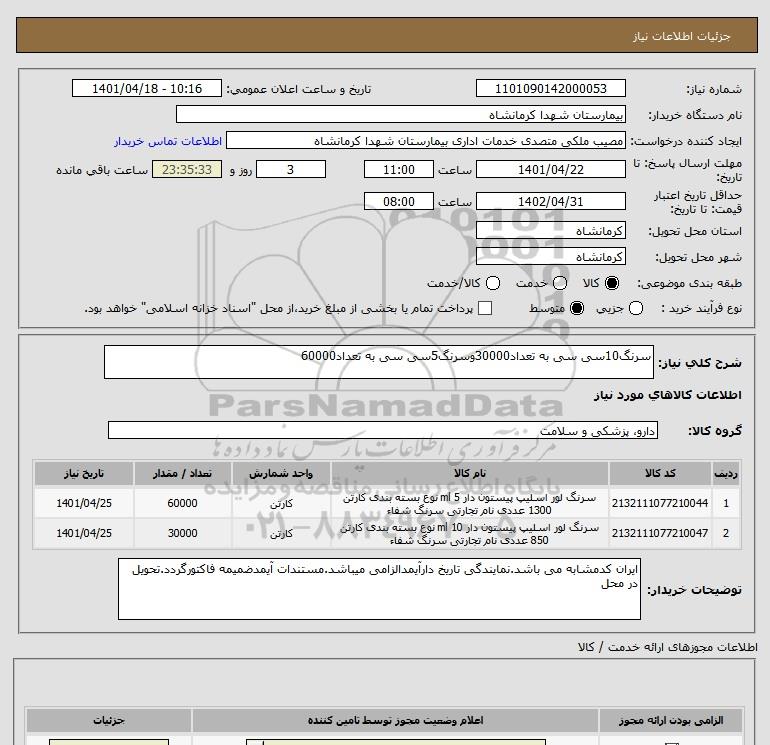Select the متوسط purchase type radio
The width and height of the screenshot is (770, 745).
coord(577,308)
